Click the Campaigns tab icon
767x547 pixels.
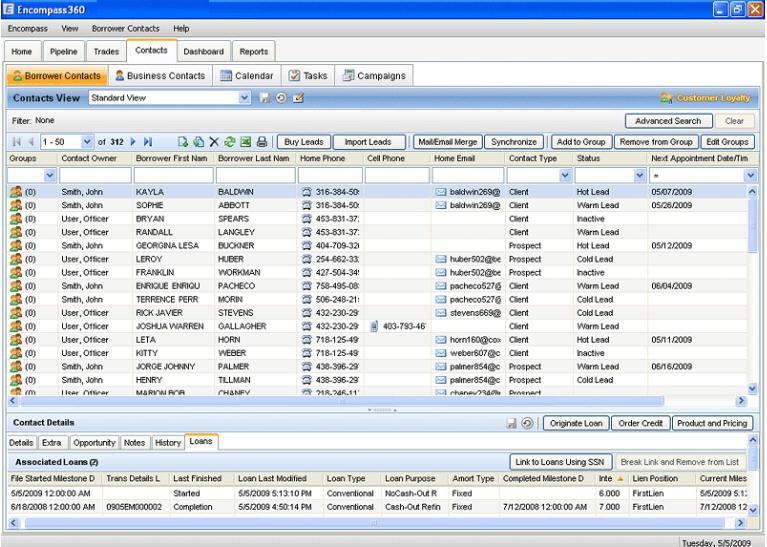click(x=348, y=75)
